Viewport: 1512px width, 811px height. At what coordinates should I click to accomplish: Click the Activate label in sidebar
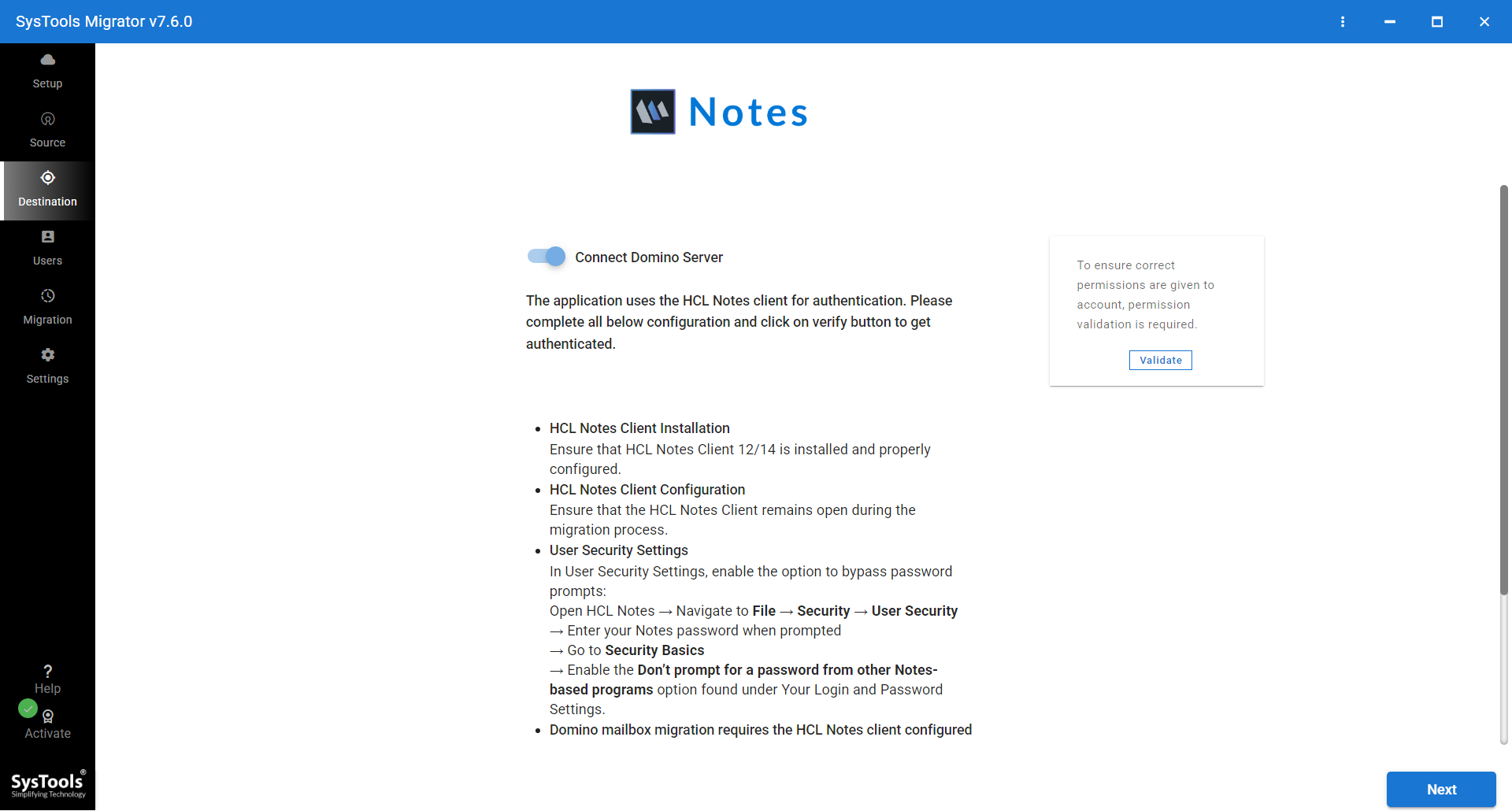click(x=47, y=733)
